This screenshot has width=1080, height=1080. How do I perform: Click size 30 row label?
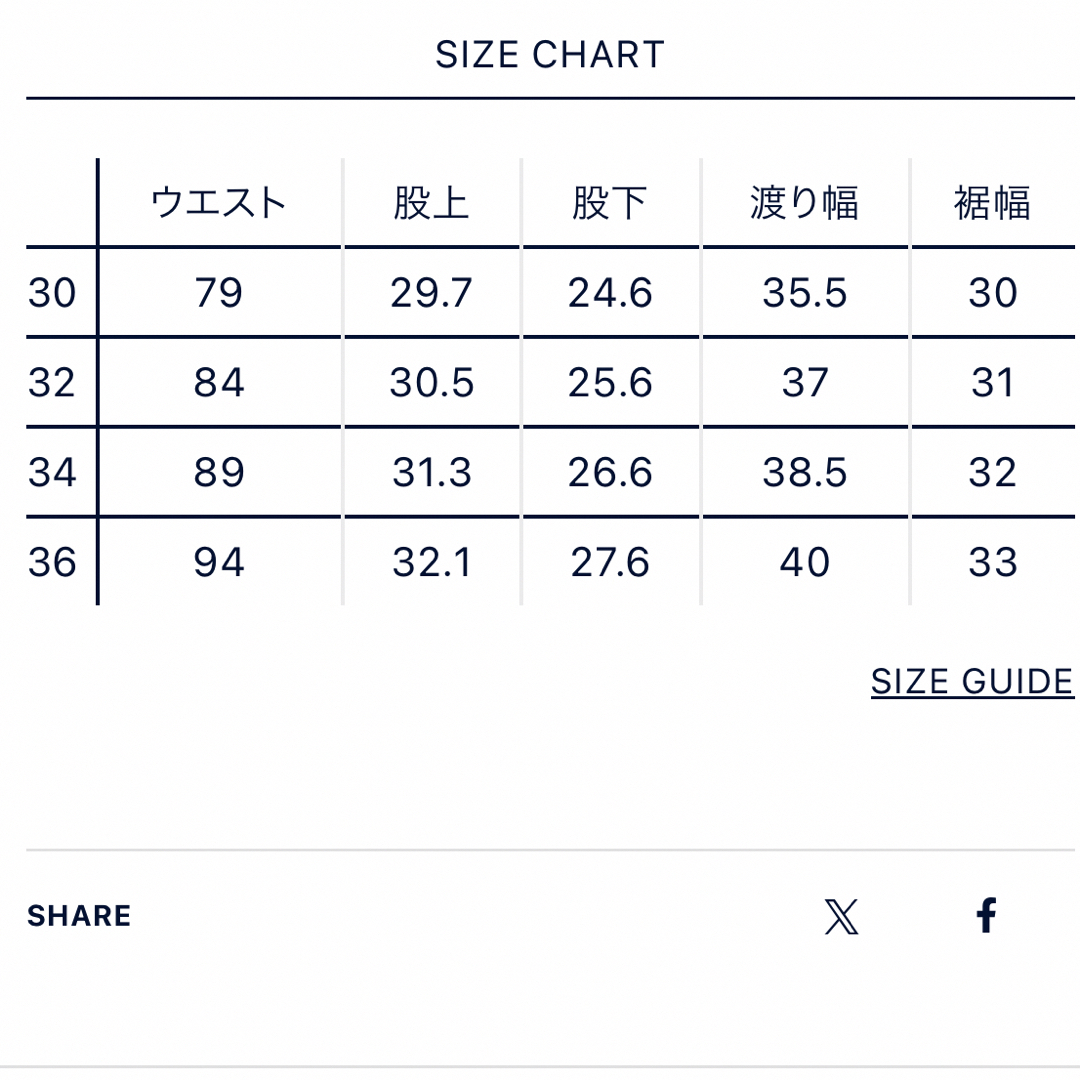pos(52,293)
